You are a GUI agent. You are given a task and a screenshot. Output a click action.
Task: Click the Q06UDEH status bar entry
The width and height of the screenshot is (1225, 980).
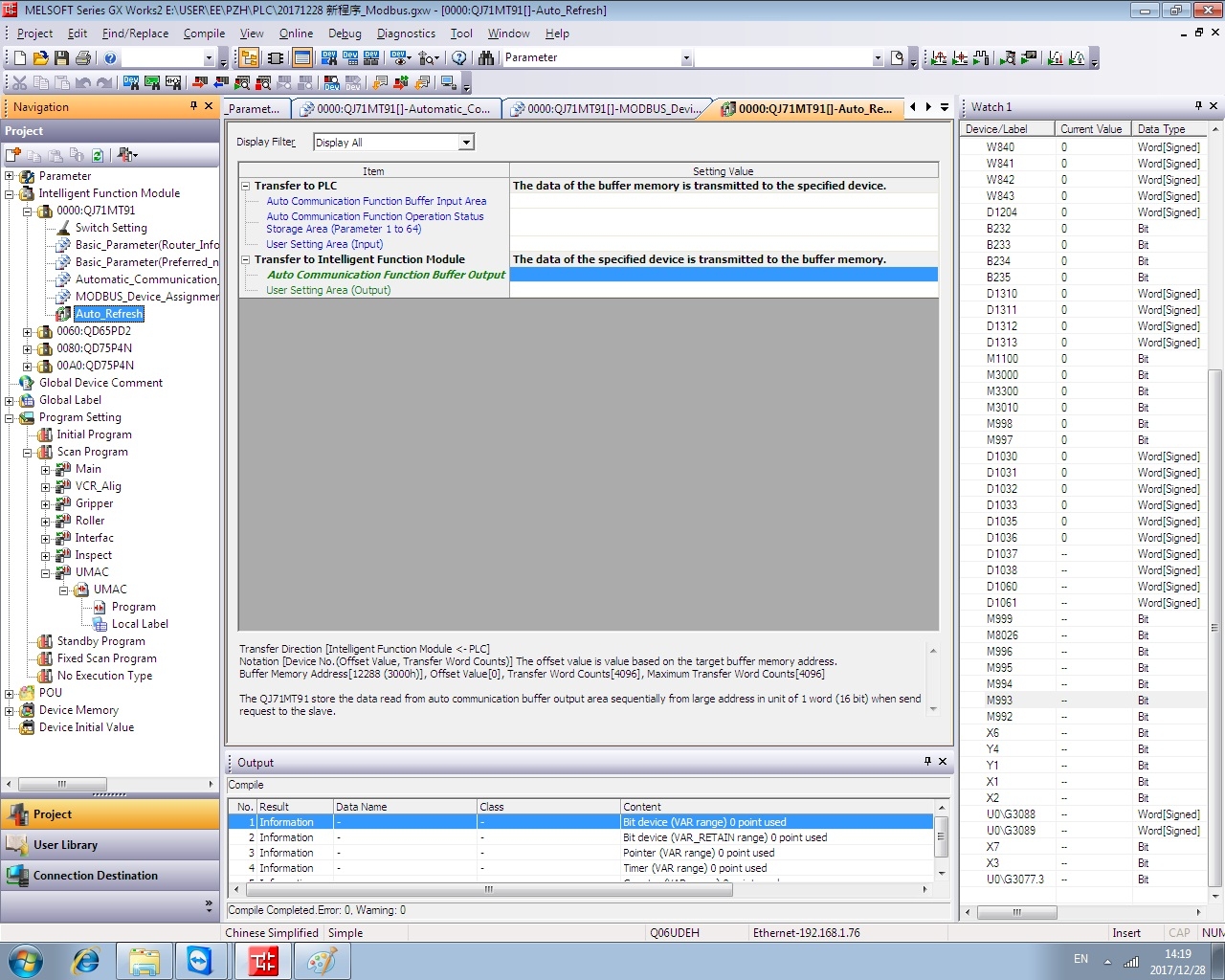(675, 933)
